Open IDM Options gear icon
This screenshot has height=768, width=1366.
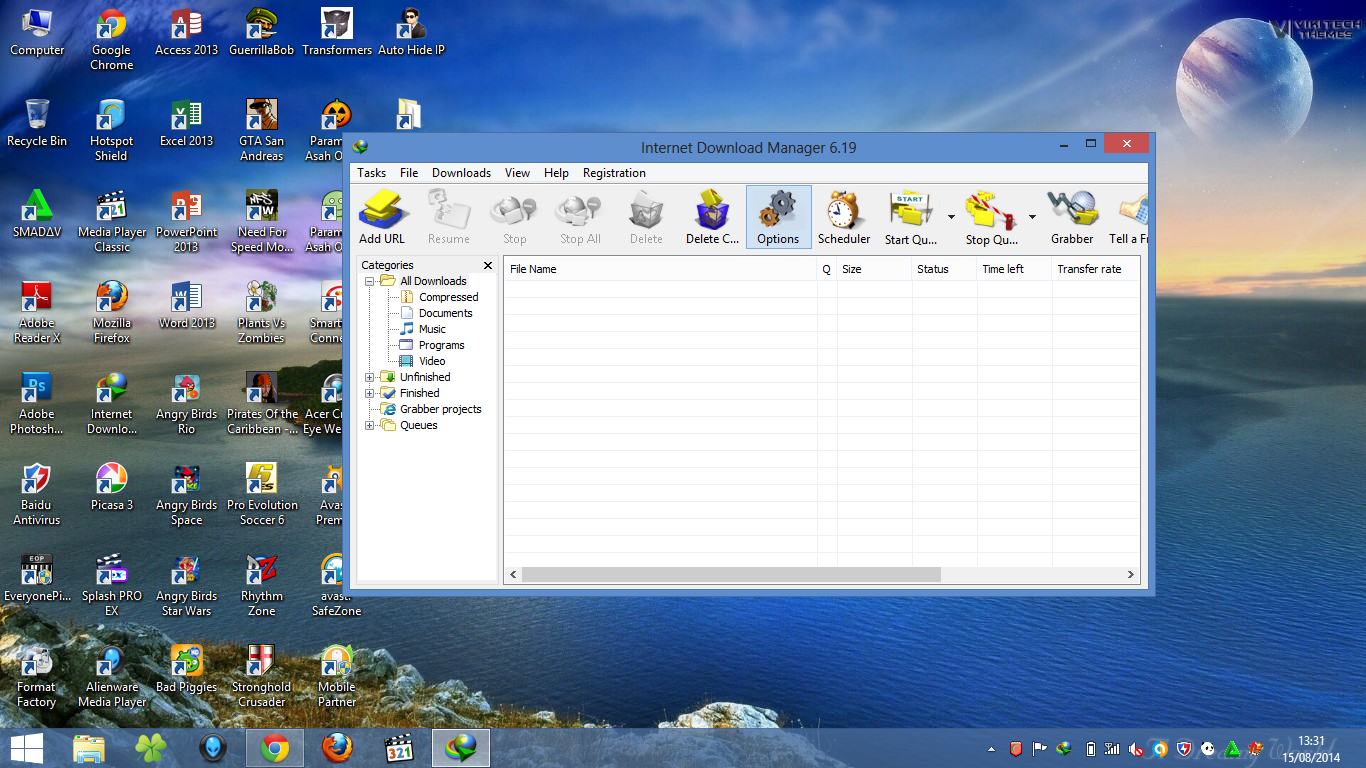[778, 216]
